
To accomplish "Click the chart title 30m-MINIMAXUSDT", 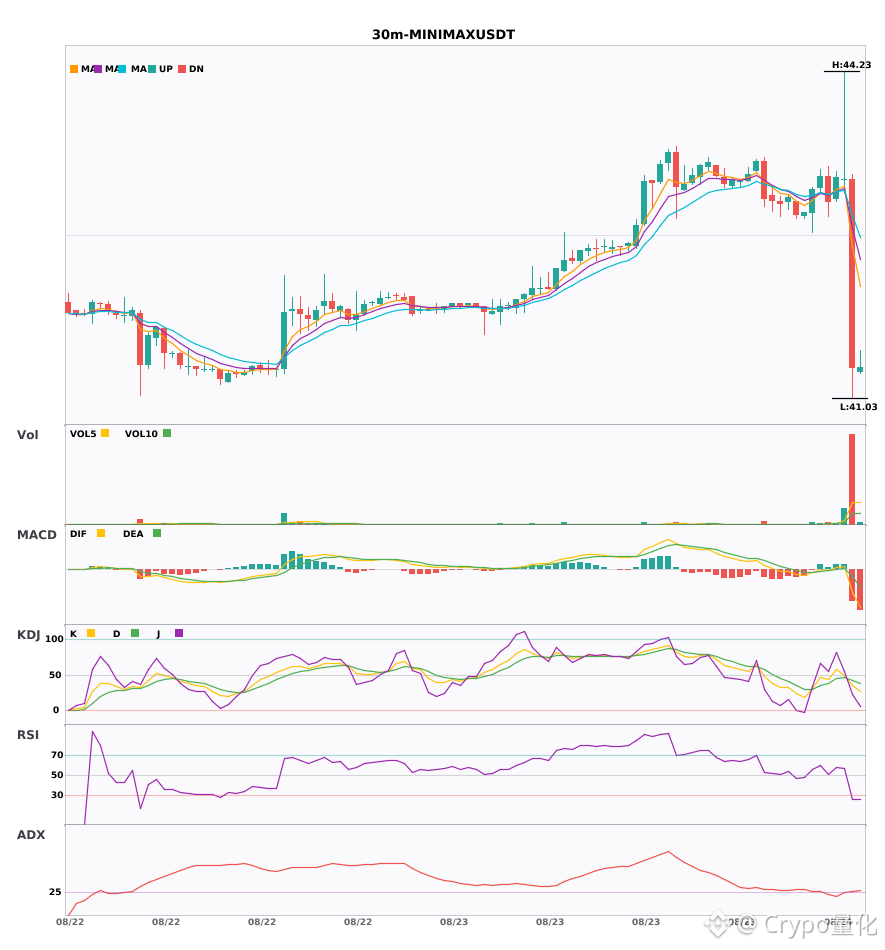I will [x=443, y=35].
